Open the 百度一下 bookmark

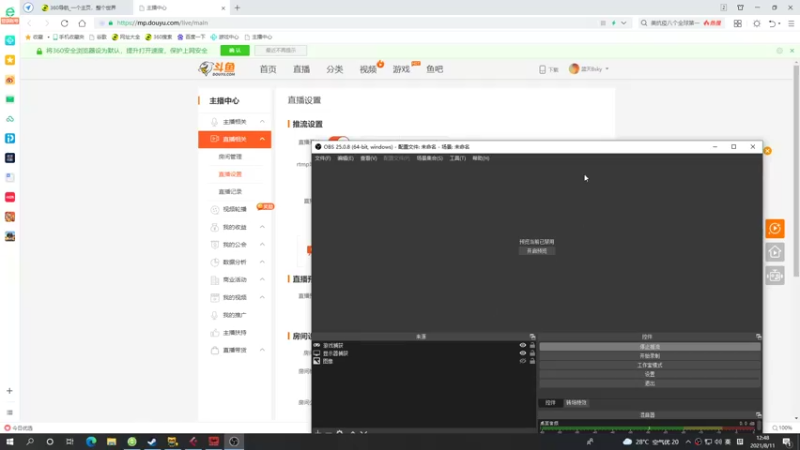(191, 37)
